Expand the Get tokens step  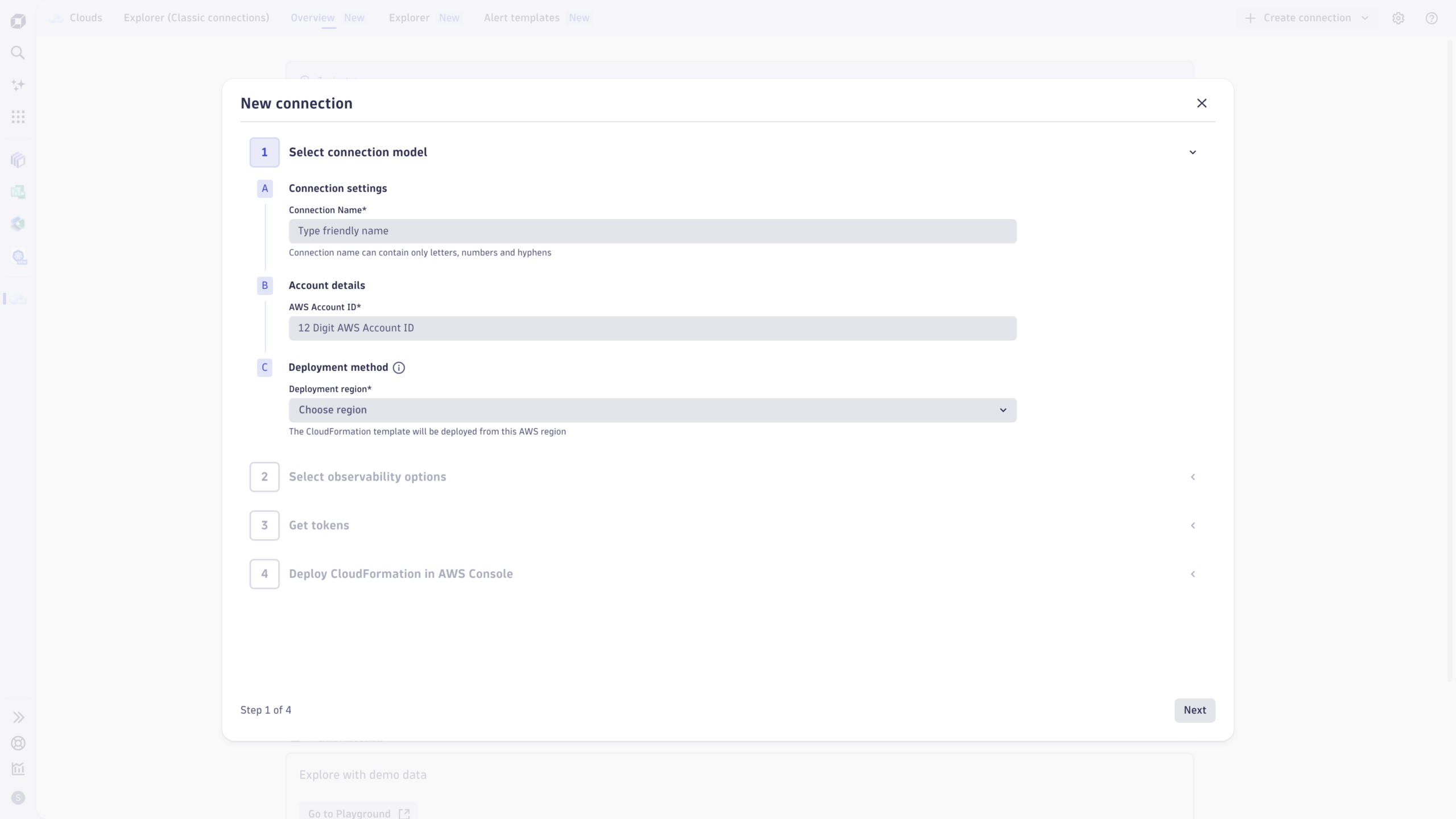1193,526
